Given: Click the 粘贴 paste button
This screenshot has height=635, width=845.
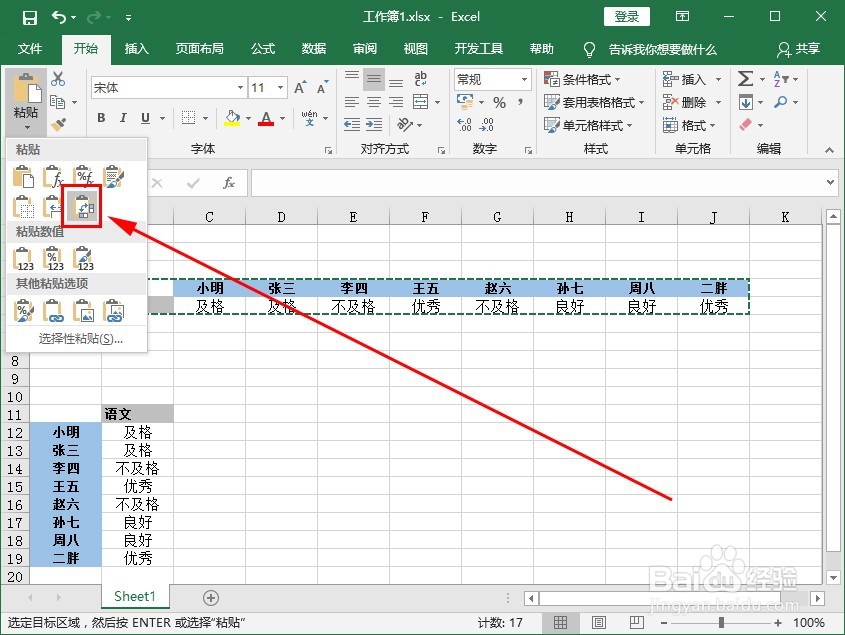Looking at the screenshot, I should (x=25, y=101).
